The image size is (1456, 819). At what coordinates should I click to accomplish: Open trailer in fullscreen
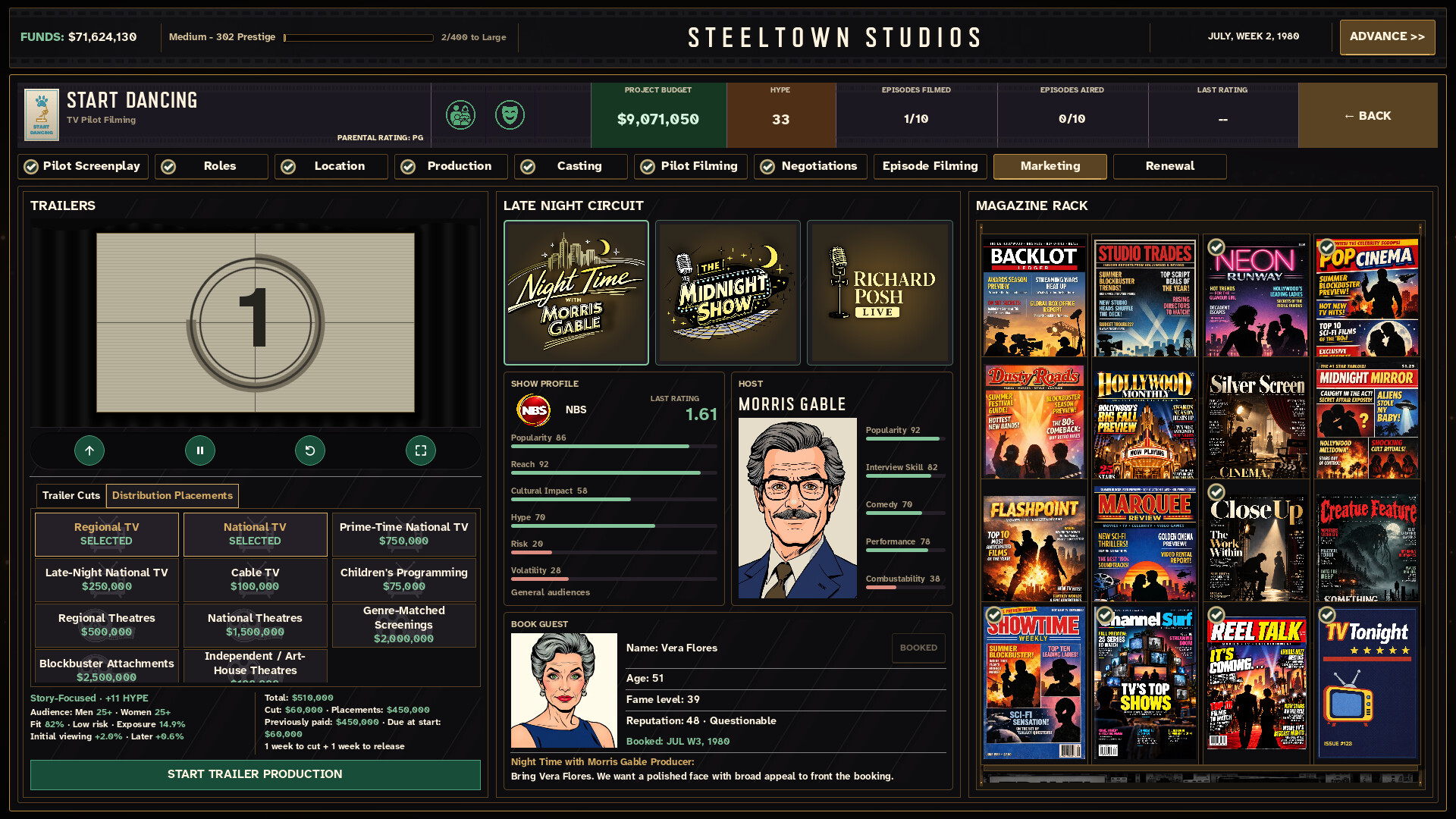(x=421, y=450)
